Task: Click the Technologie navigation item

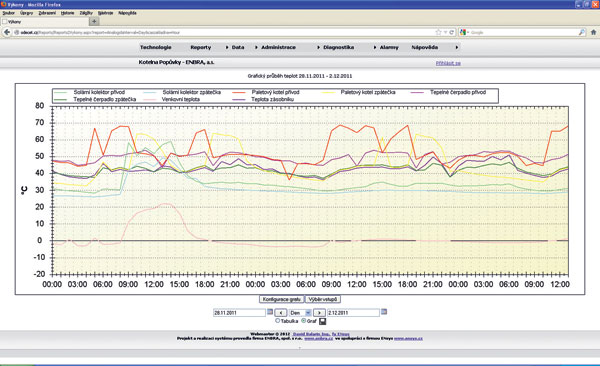Action: [x=155, y=47]
